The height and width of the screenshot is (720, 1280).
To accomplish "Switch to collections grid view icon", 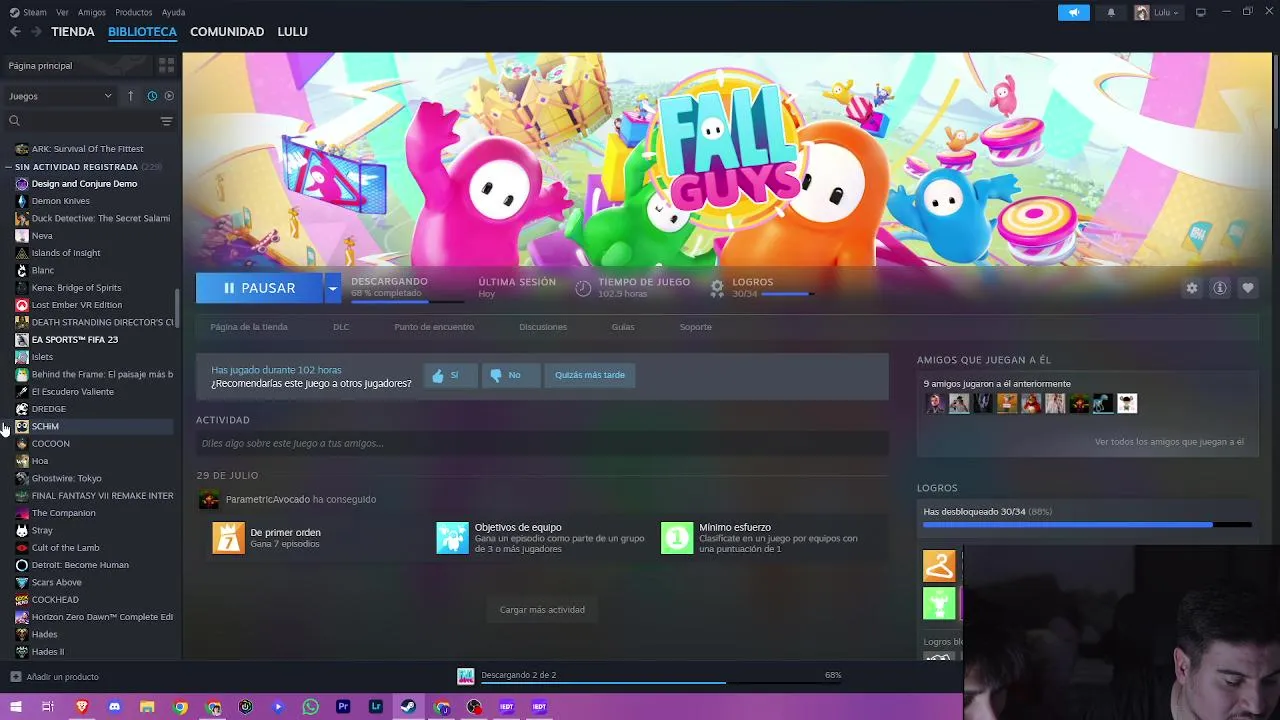I will (x=166, y=65).
